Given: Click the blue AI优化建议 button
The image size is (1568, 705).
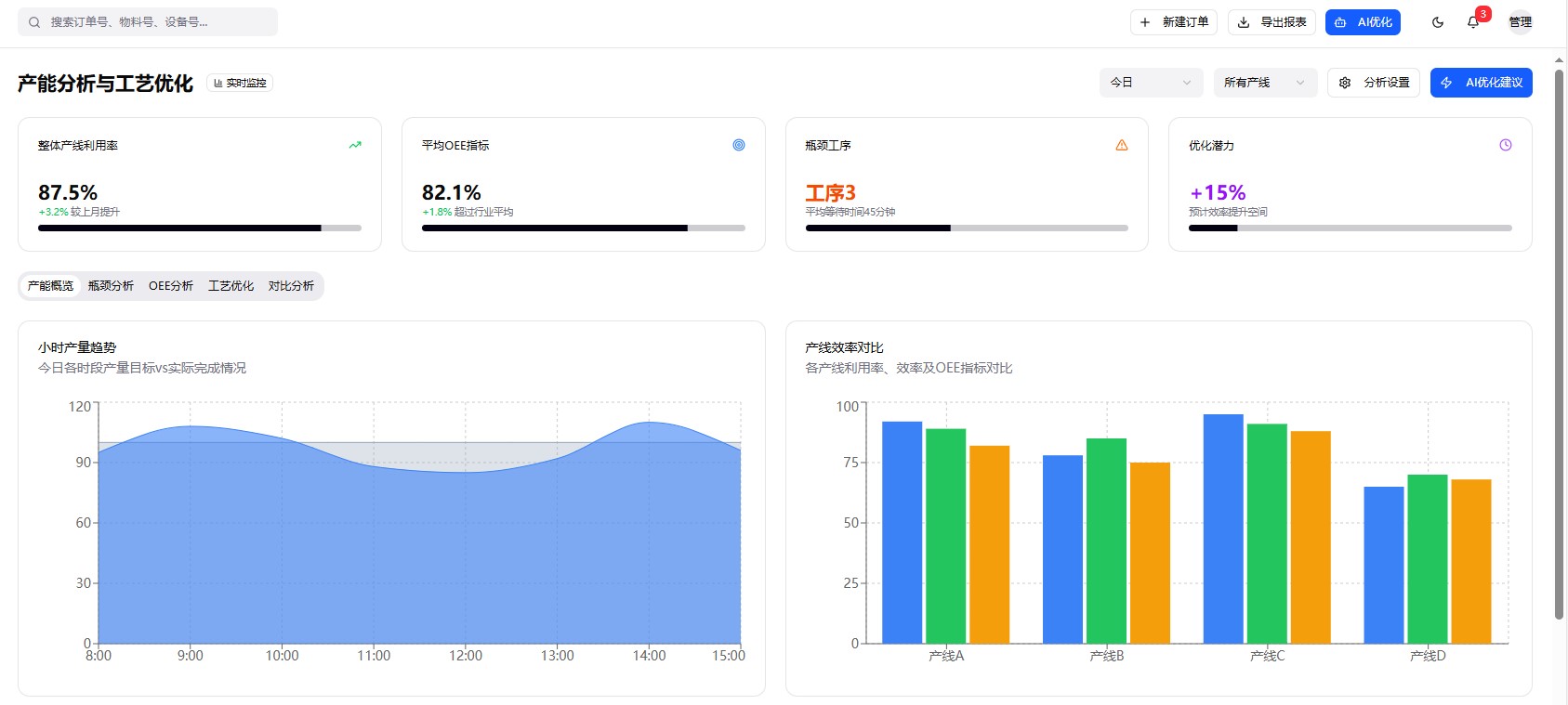Looking at the screenshot, I should pos(1481,83).
